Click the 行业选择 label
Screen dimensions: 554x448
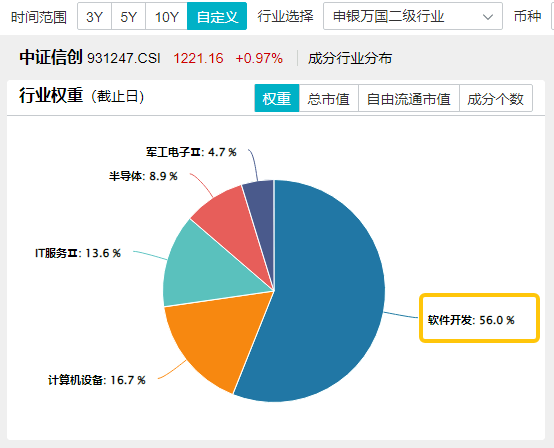(285, 16)
